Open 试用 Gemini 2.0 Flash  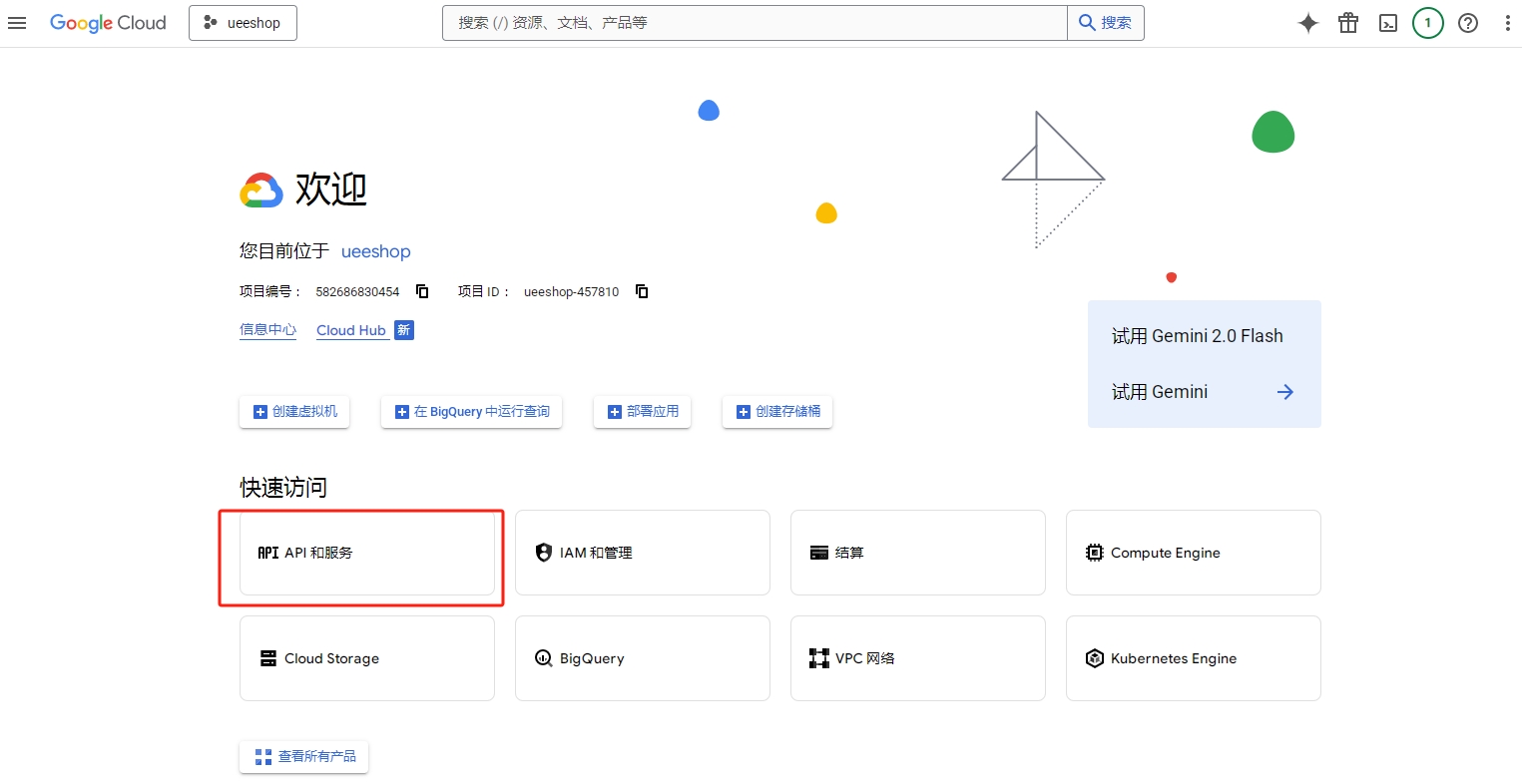(1198, 336)
